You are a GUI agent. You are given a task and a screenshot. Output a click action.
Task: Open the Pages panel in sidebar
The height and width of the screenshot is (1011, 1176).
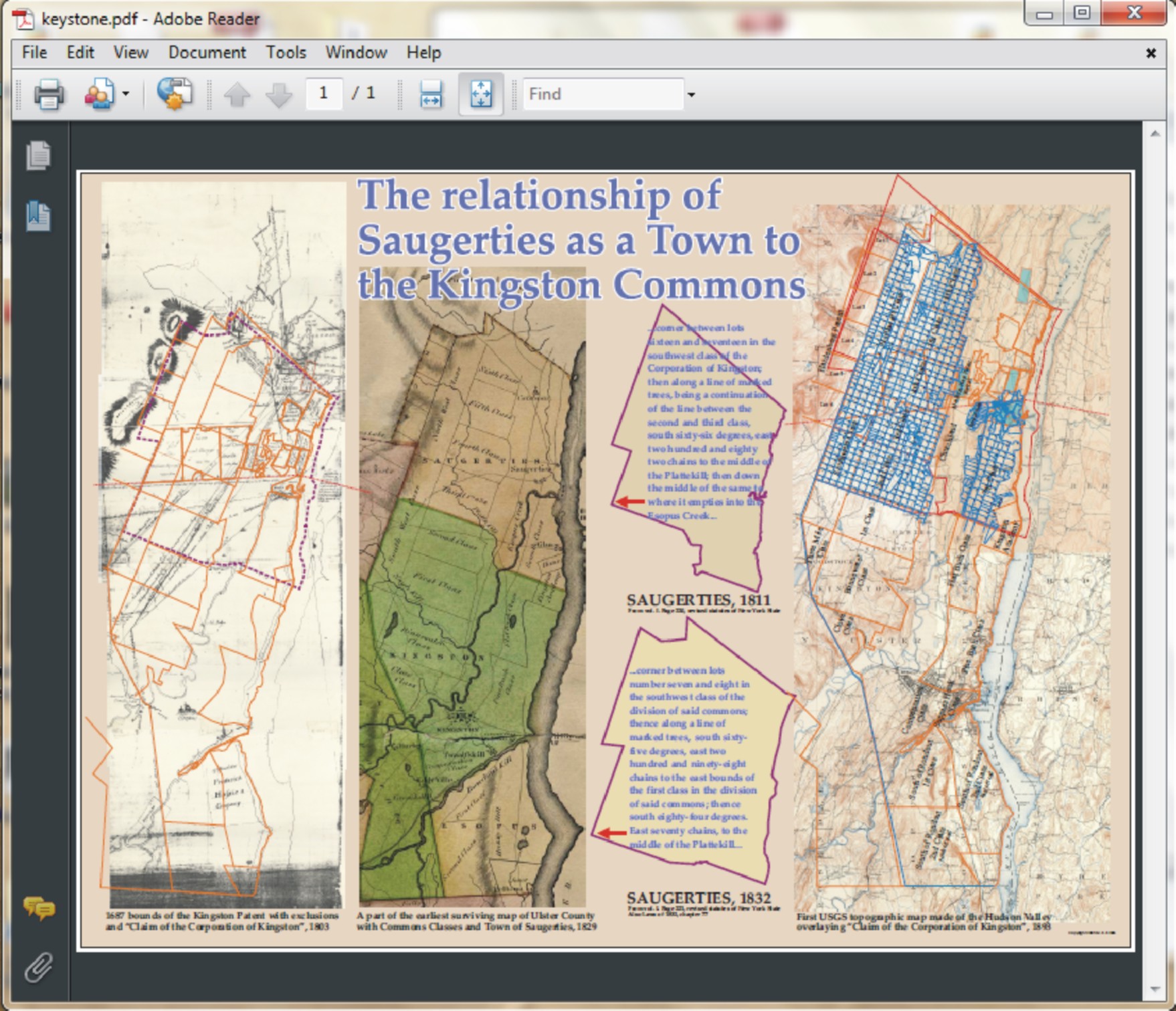(39, 156)
